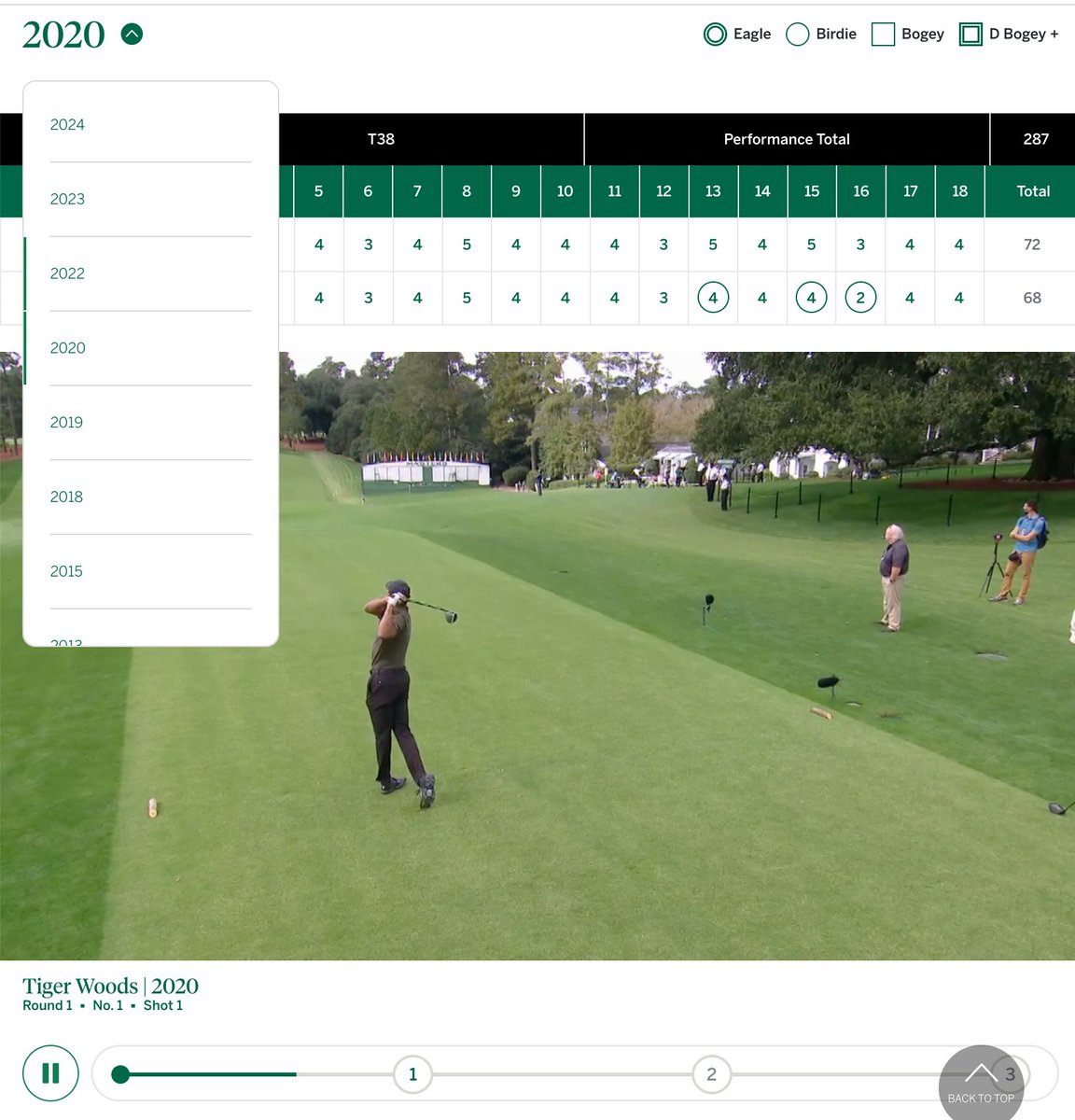This screenshot has height=1120, width=1075.
Task: Click the 2020 year heading
Action: tap(63, 35)
